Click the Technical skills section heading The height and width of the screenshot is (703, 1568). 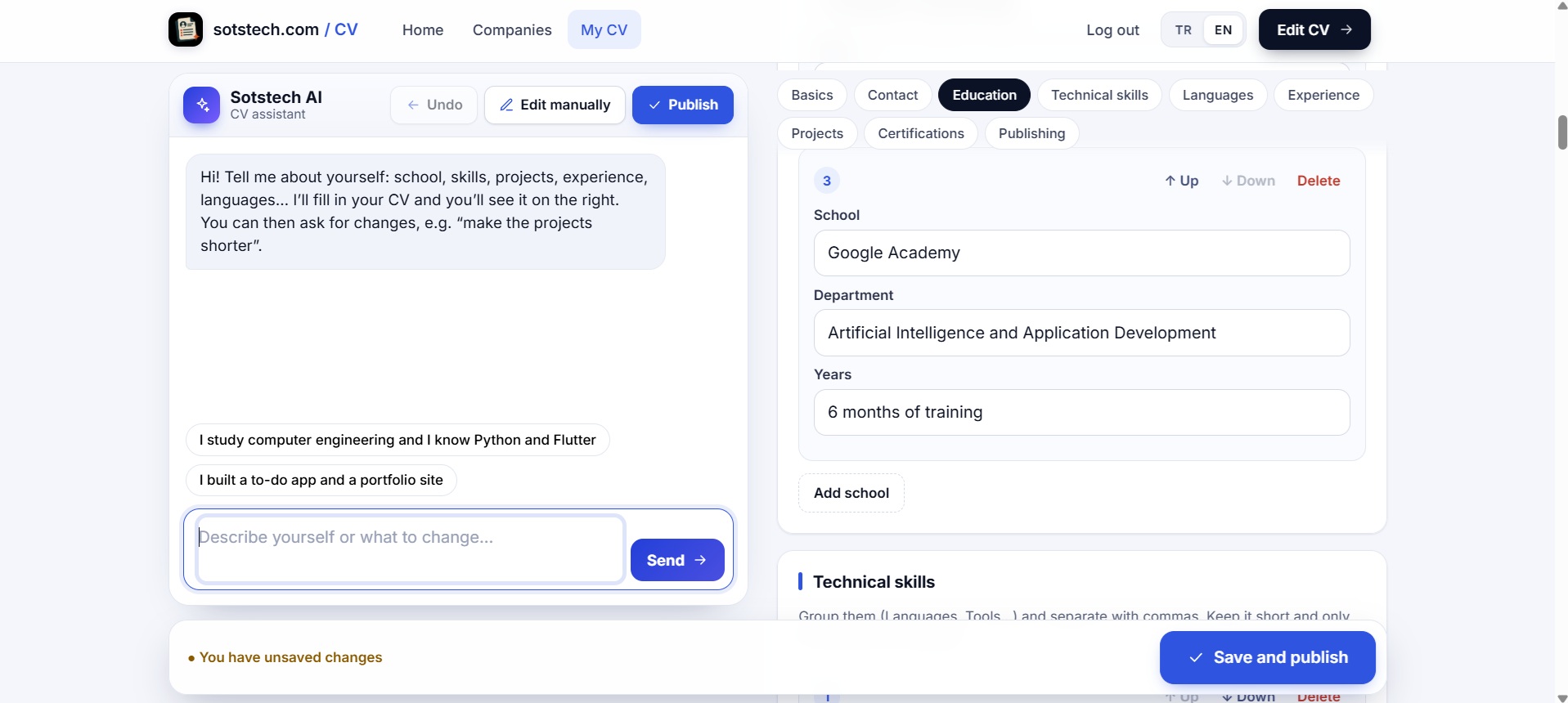click(874, 582)
